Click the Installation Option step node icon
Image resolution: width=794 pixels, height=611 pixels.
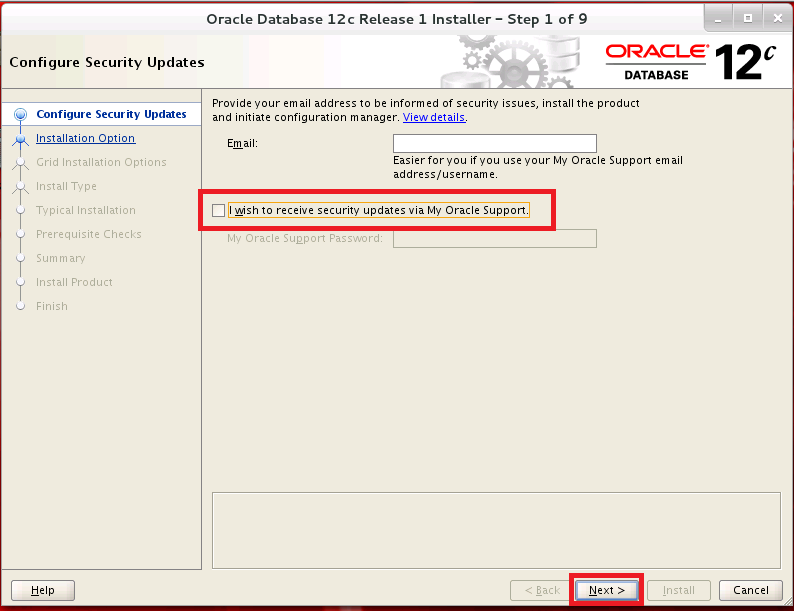(20, 139)
